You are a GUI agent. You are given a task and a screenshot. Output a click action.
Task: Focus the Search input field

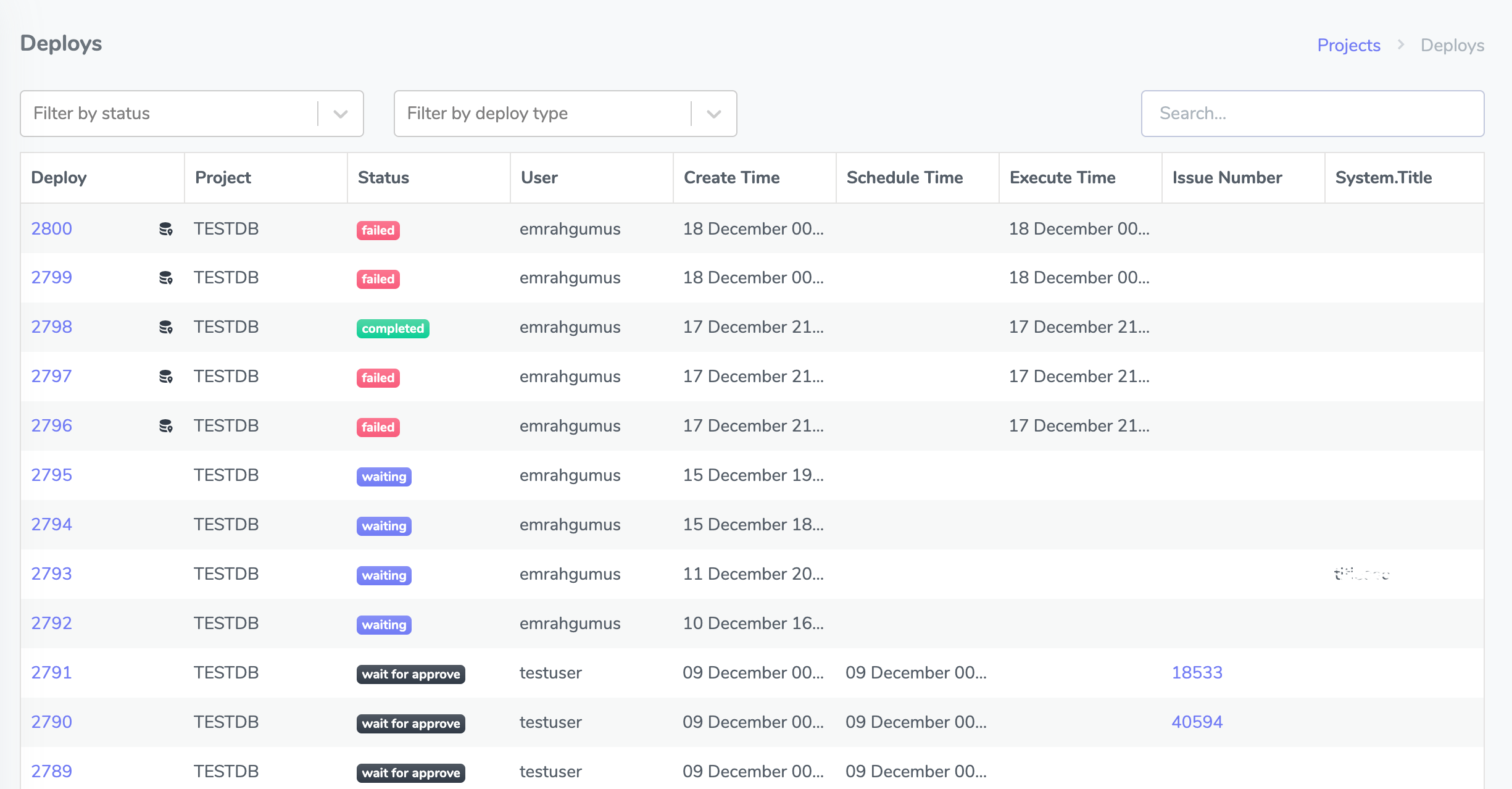1312,114
